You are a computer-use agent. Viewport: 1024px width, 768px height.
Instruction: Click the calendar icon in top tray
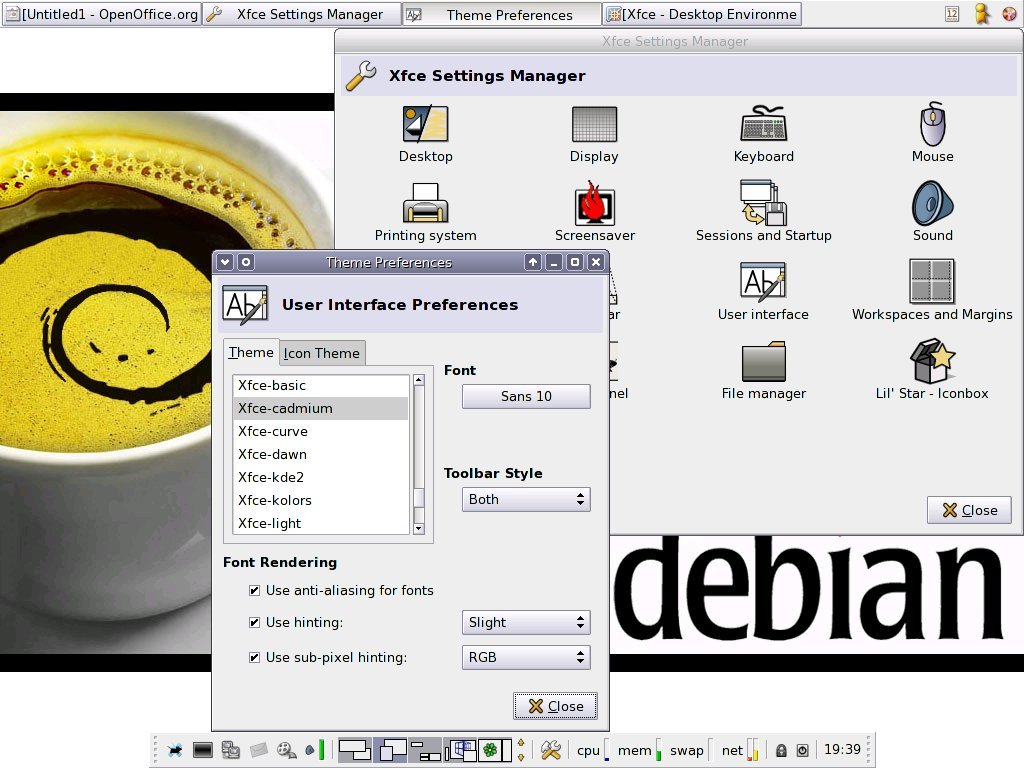(952, 14)
